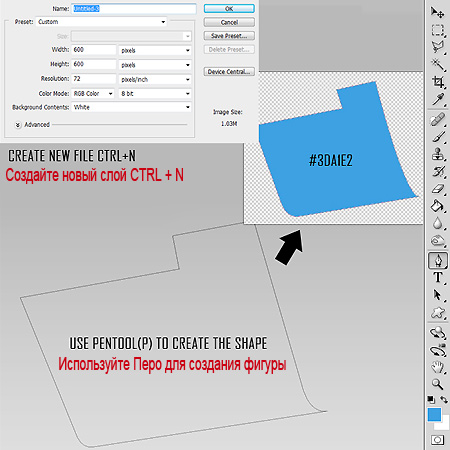Select the Pen tool
This screenshot has width=450, height=450.
pos(438,260)
